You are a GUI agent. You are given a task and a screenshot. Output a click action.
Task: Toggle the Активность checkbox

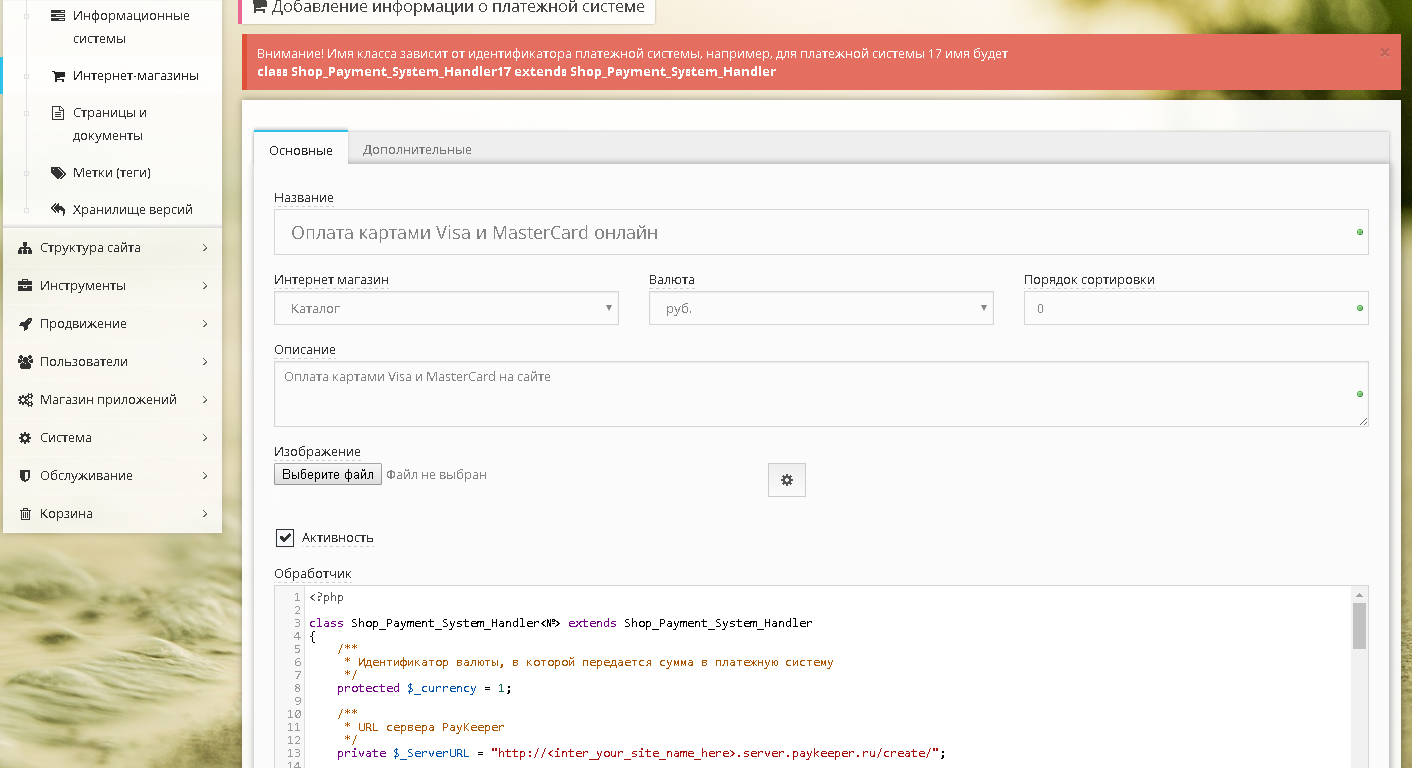click(285, 538)
